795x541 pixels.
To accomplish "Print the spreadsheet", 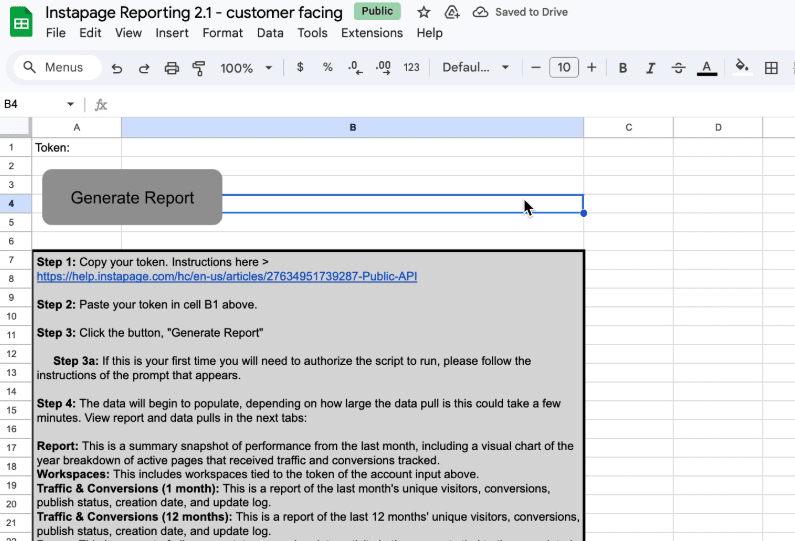I will [x=172, y=68].
